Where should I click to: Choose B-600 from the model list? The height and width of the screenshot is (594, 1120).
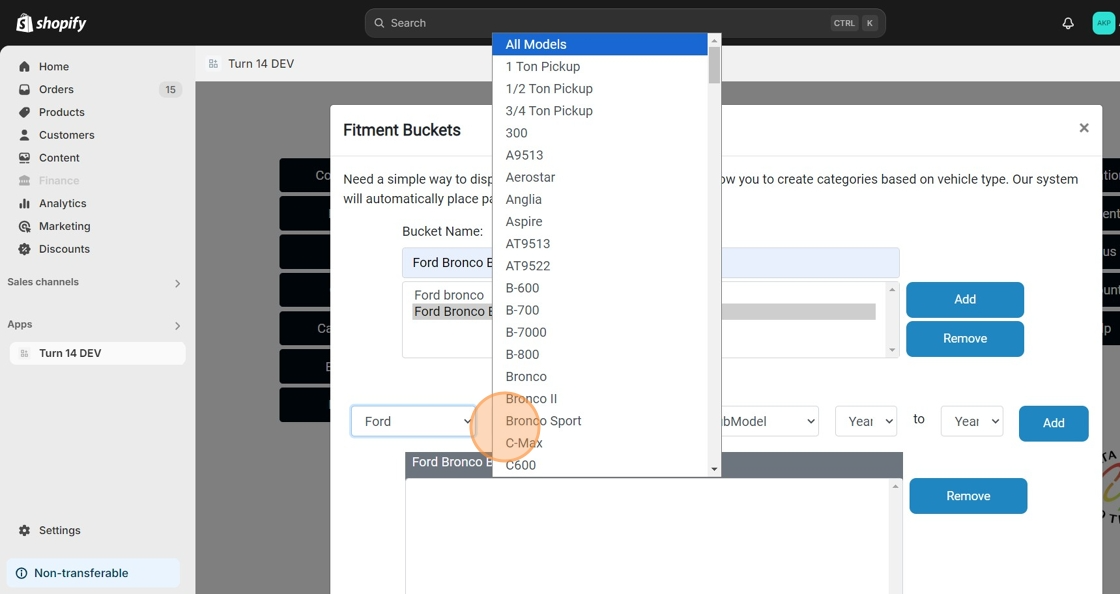pos(600,288)
